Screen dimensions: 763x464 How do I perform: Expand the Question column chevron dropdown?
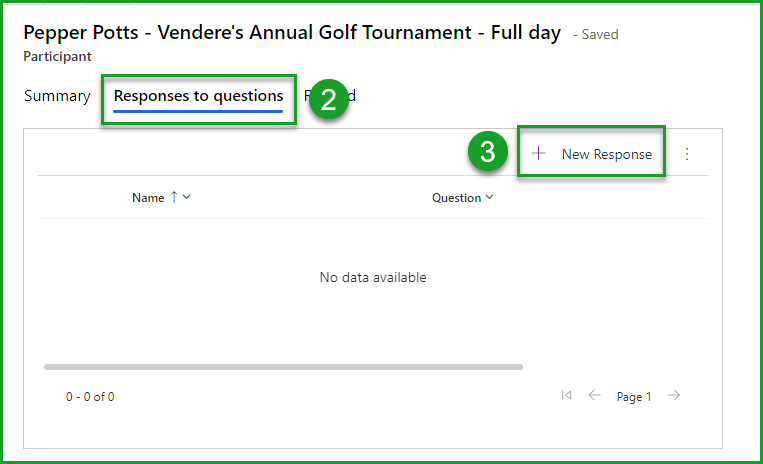pos(489,198)
